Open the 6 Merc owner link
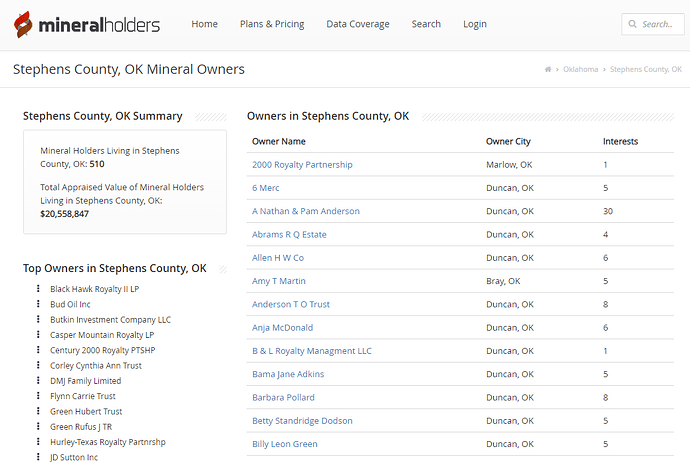This screenshot has width=690, height=462. 266,188
